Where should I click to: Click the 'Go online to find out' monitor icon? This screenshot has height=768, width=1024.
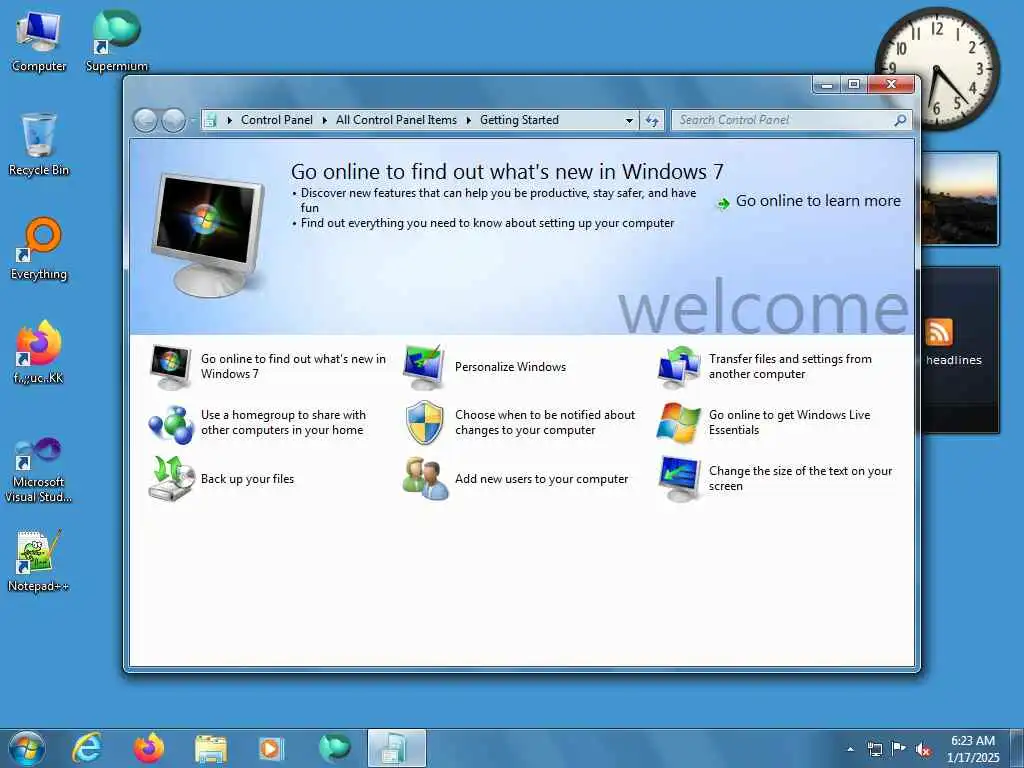(170, 367)
